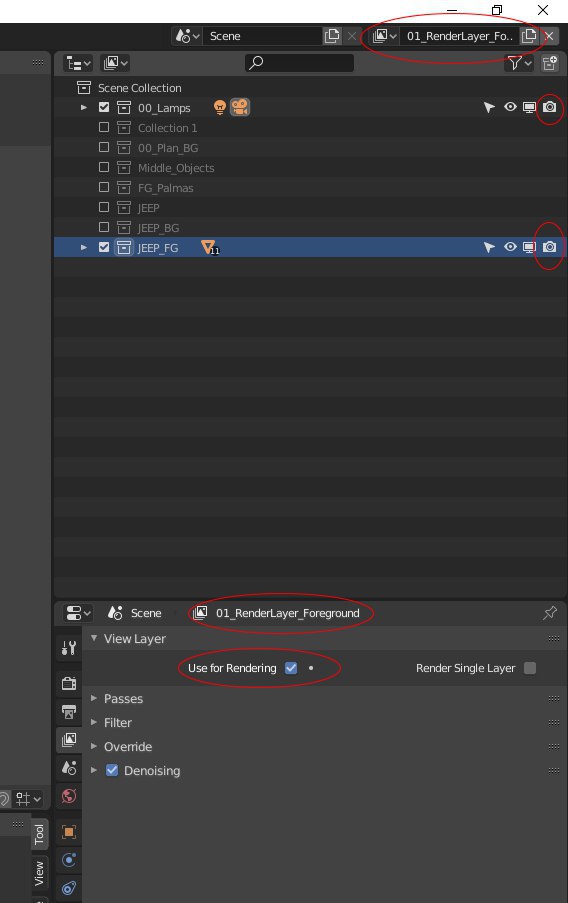Collapse the View Layer panel

(x=94, y=638)
